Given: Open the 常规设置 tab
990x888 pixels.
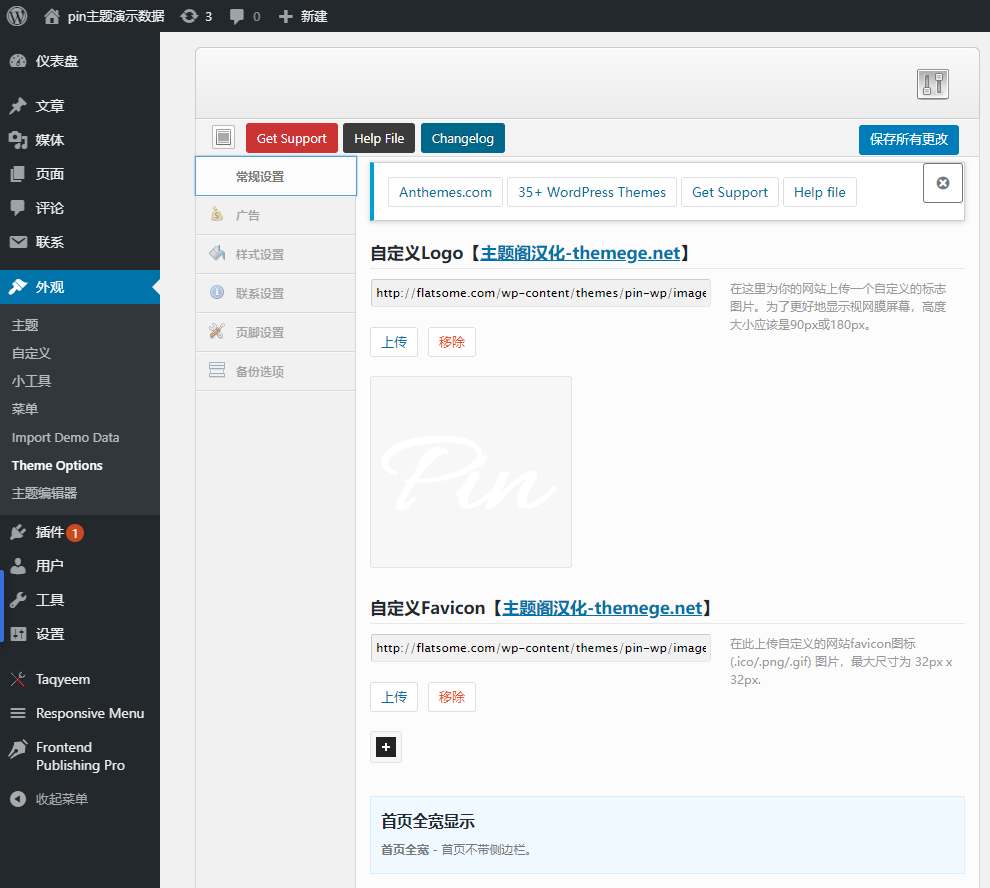Looking at the screenshot, I should [276, 176].
